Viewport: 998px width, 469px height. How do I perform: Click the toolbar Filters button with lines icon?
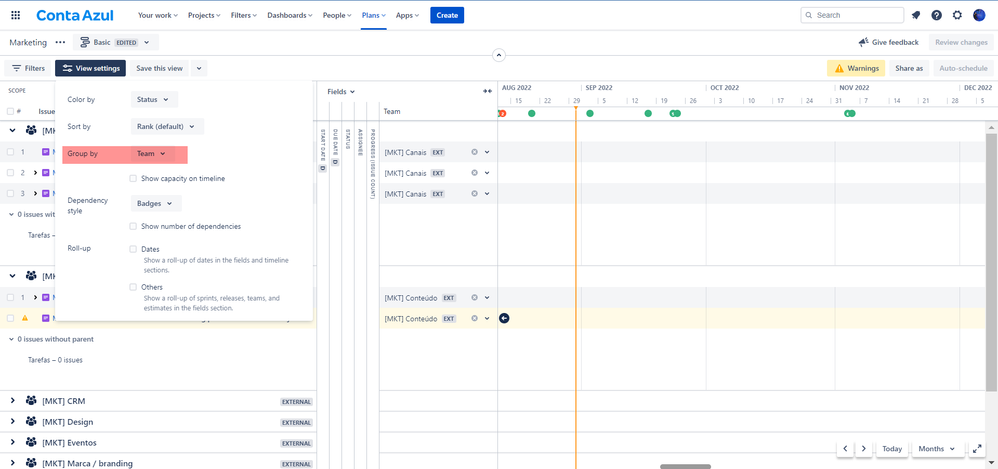point(29,68)
